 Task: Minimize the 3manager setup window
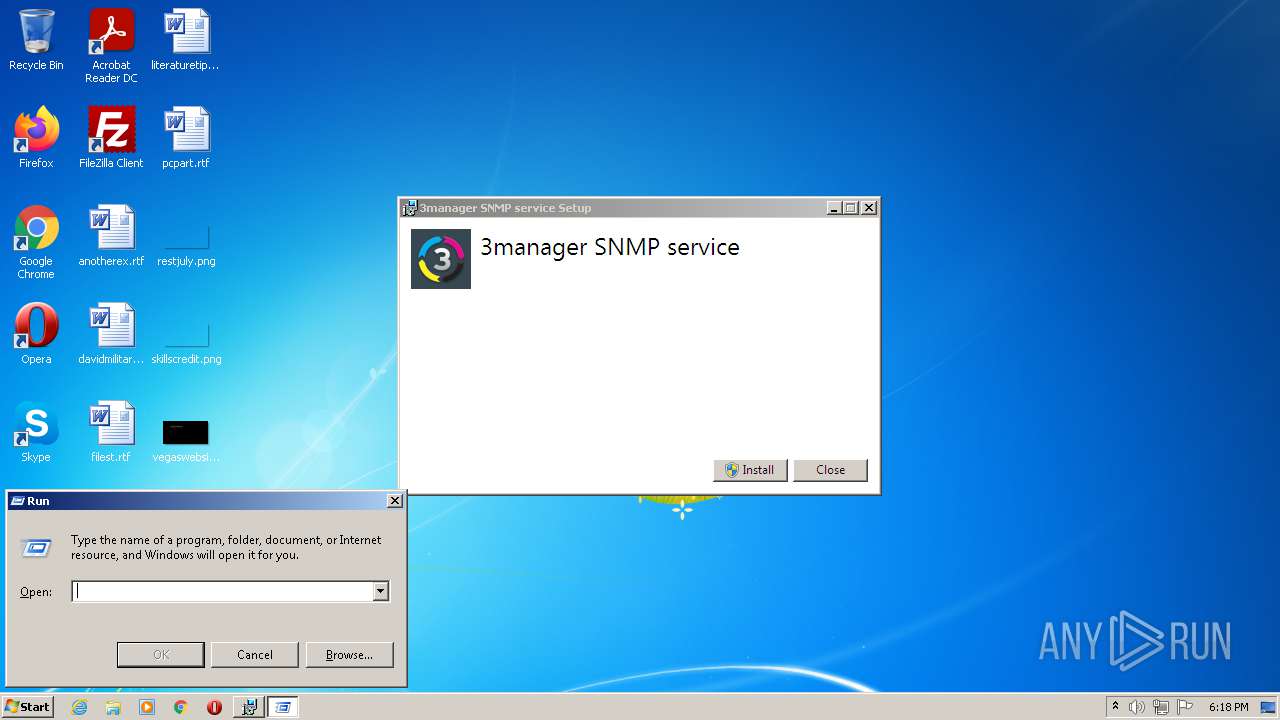click(834, 208)
